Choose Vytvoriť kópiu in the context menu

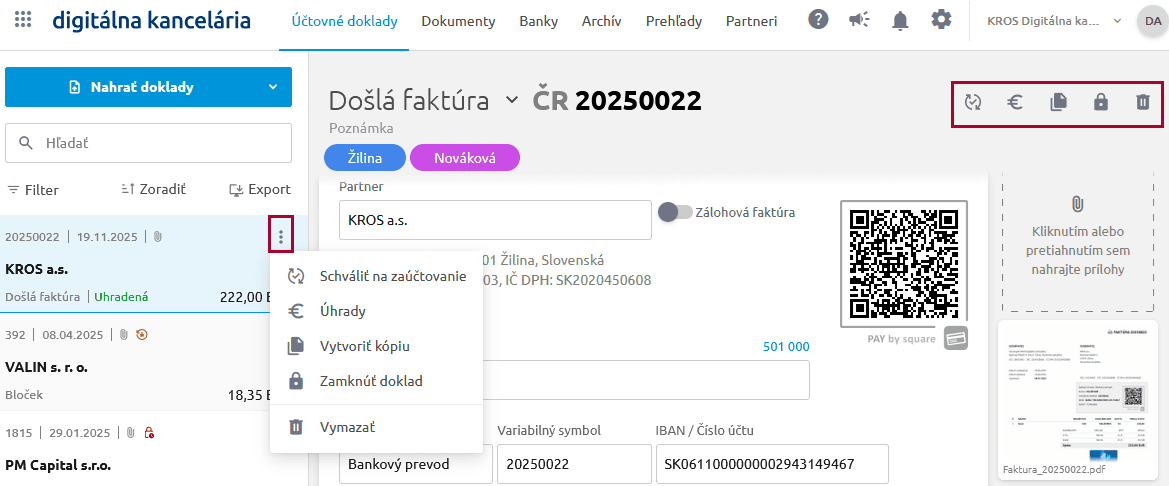(364, 346)
